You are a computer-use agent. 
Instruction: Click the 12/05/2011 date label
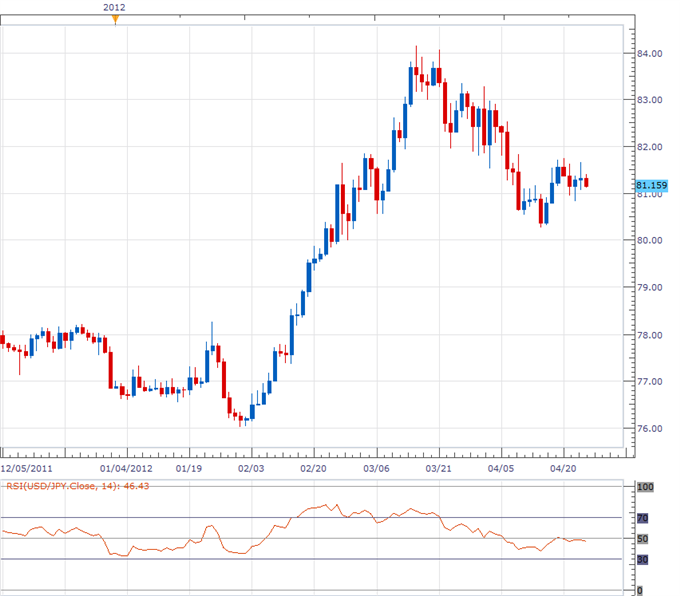pos(26,468)
